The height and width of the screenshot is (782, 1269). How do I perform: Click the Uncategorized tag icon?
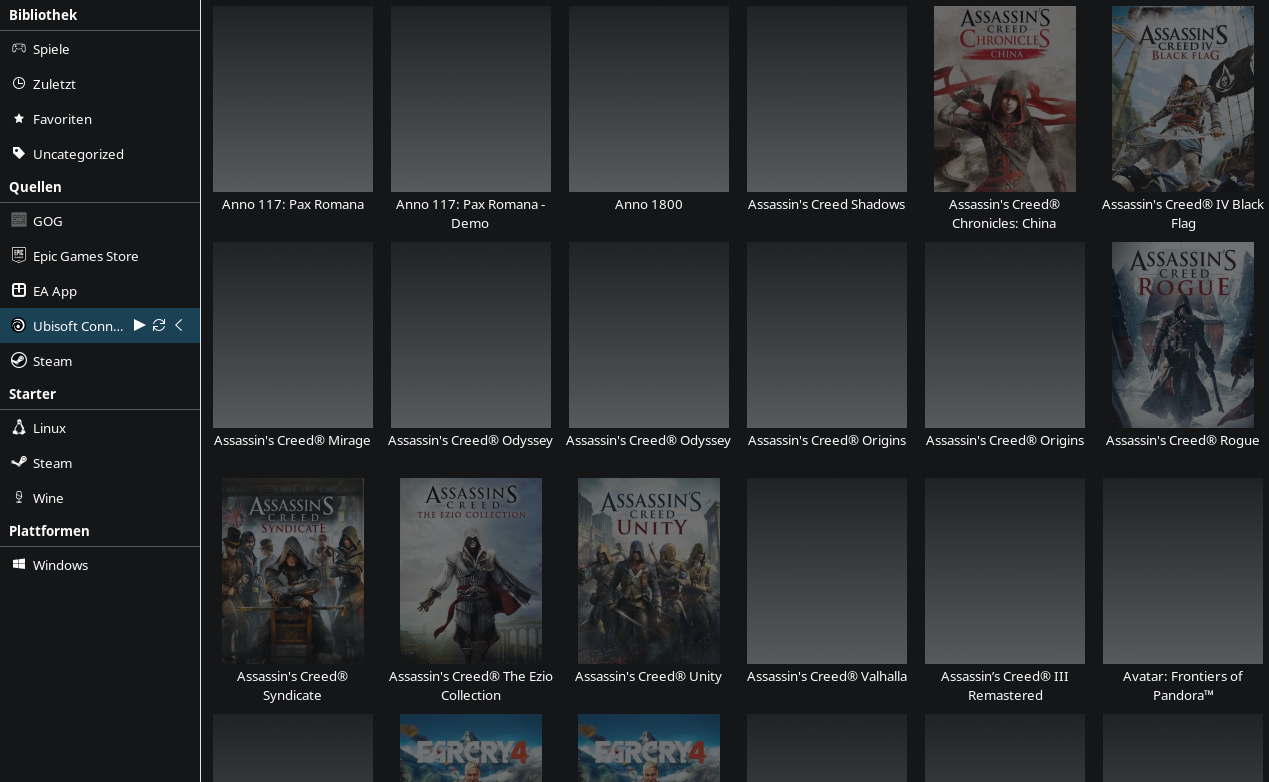18,153
